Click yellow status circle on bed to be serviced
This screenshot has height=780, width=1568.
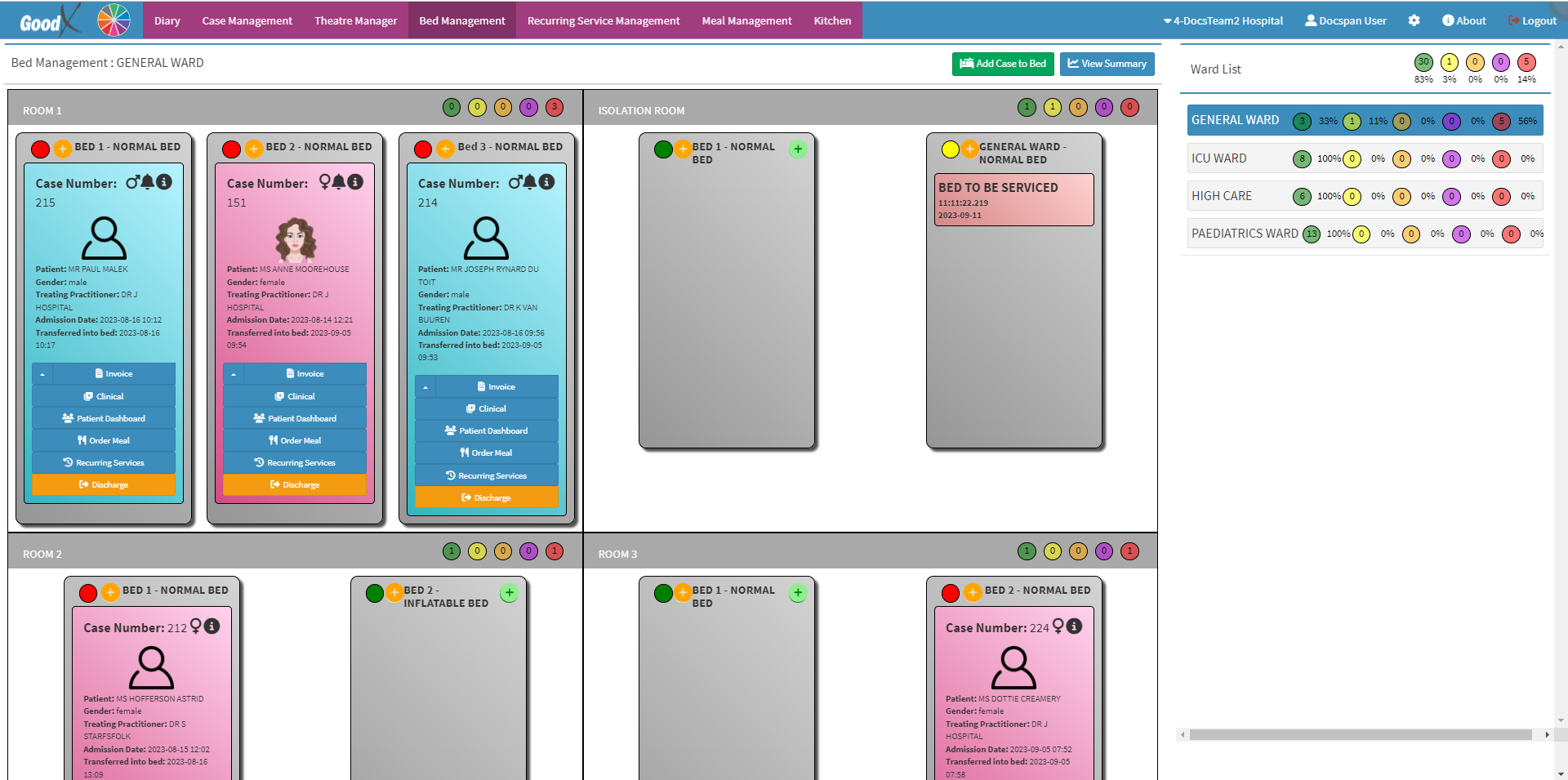point(950,149)
